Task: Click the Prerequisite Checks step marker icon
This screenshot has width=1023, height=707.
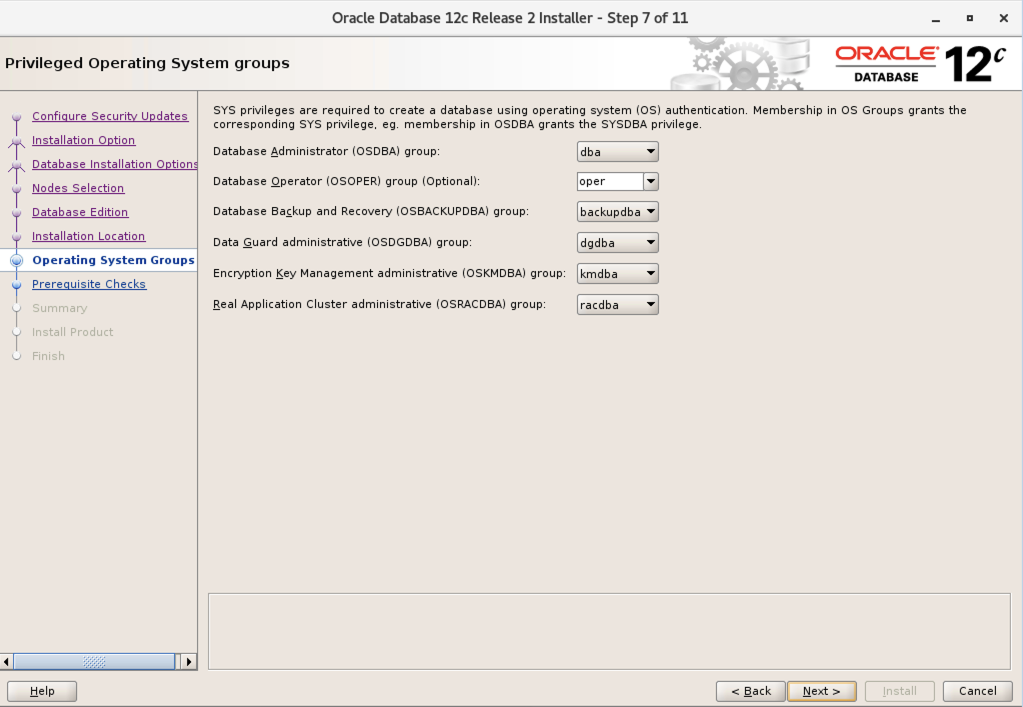Action: pos(17,284)
